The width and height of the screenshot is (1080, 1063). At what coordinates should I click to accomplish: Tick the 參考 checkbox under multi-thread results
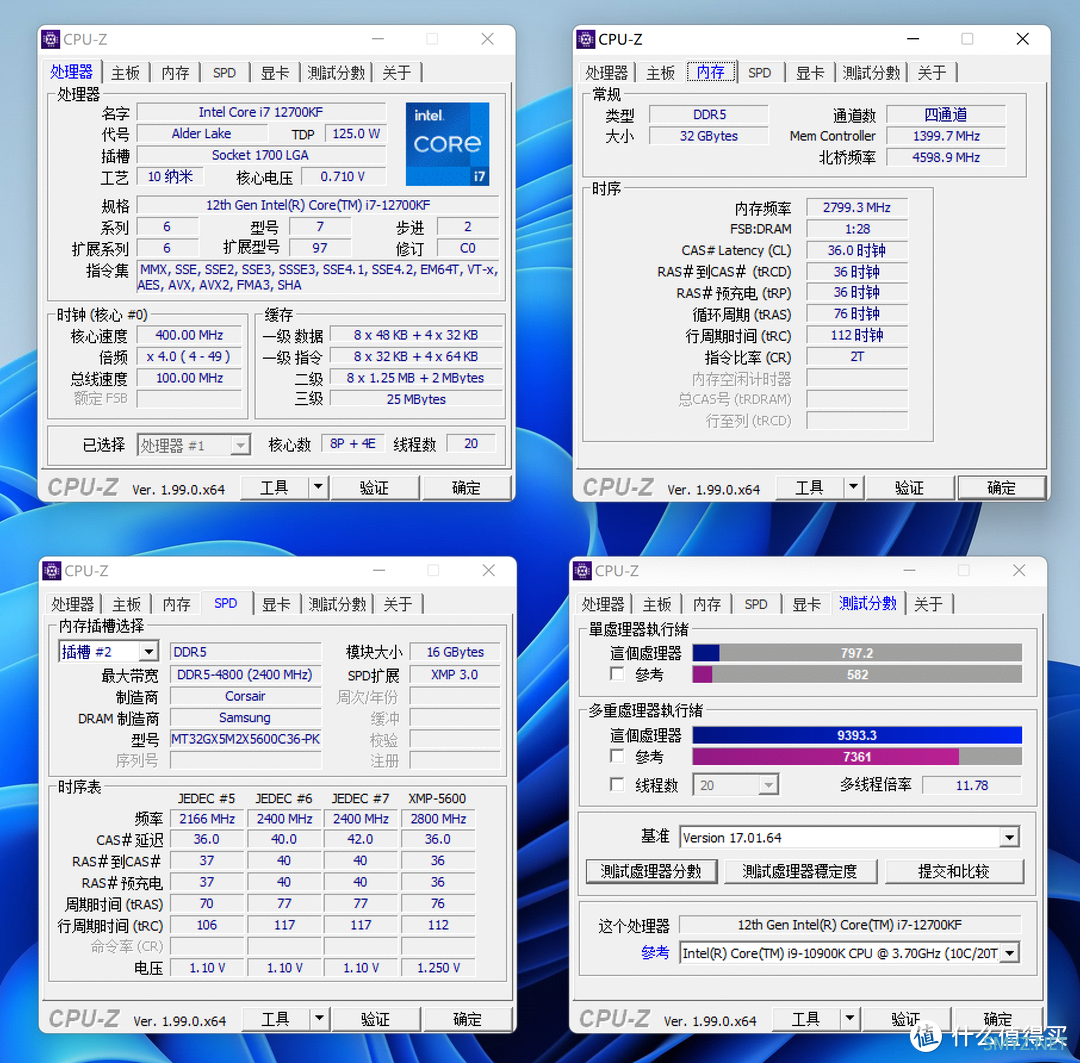coord(618,756)
